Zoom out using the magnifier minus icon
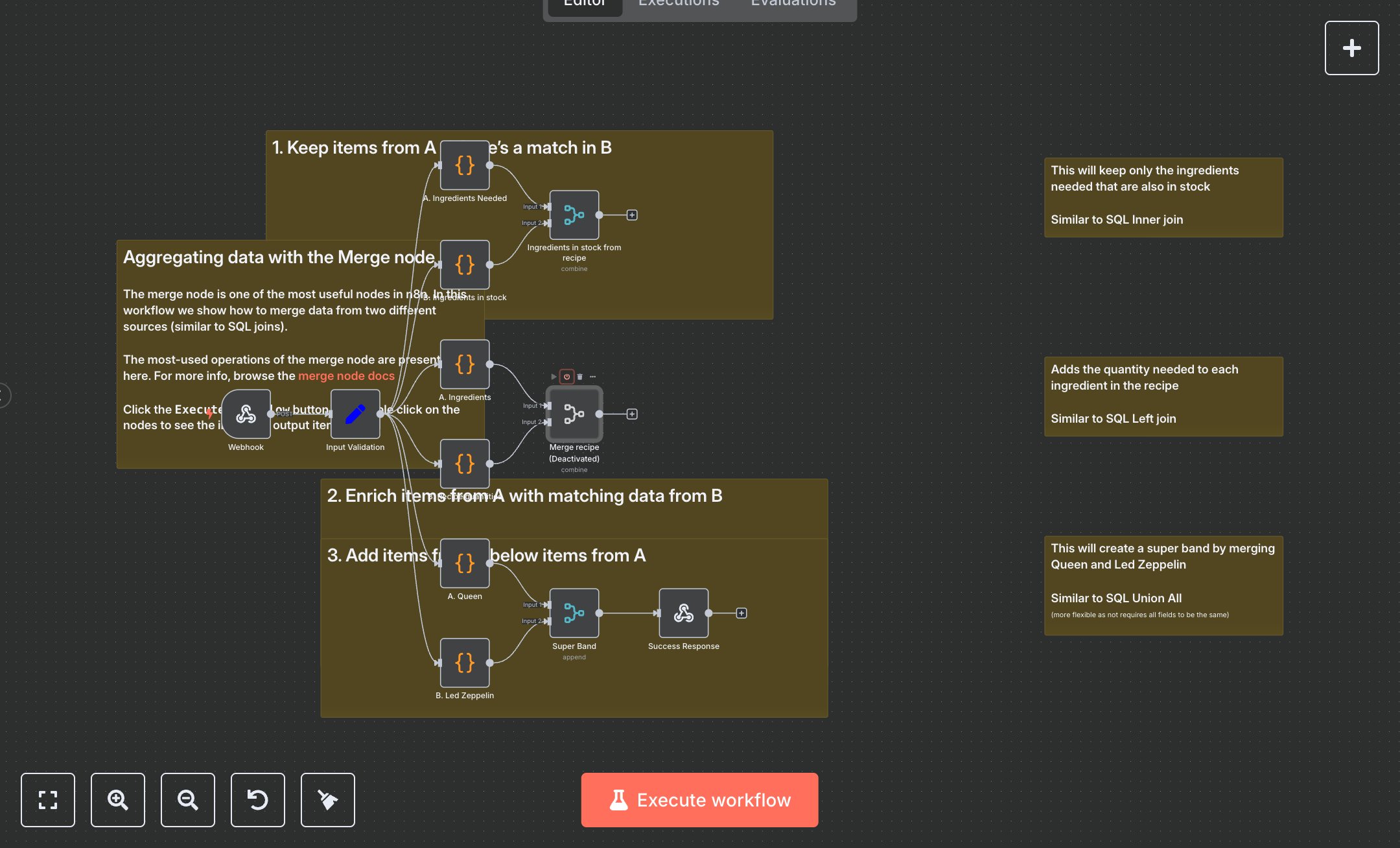Screen dimensions: 1400x848 [187, 799]
